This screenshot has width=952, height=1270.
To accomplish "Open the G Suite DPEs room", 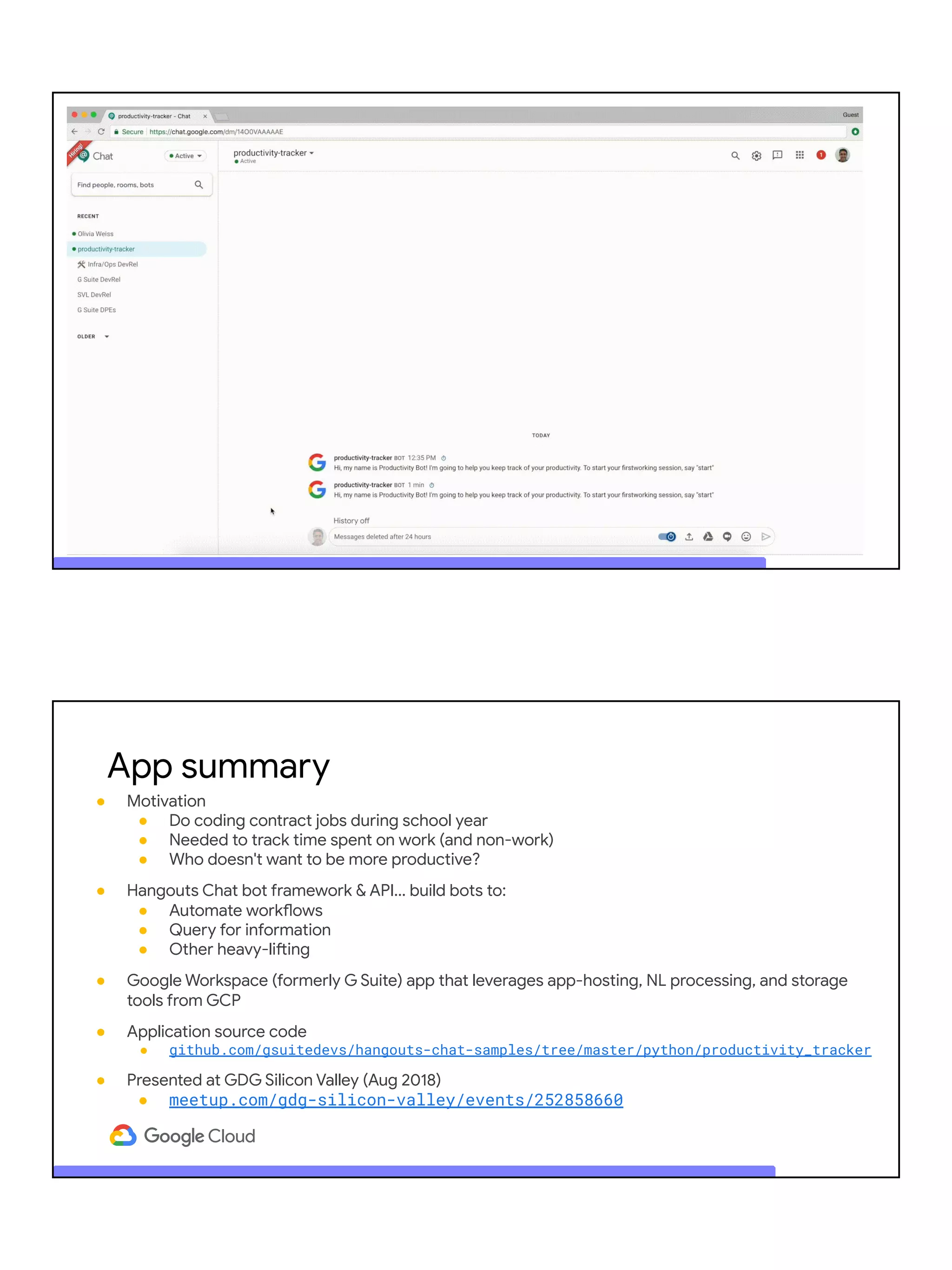I will coord(96,310).
